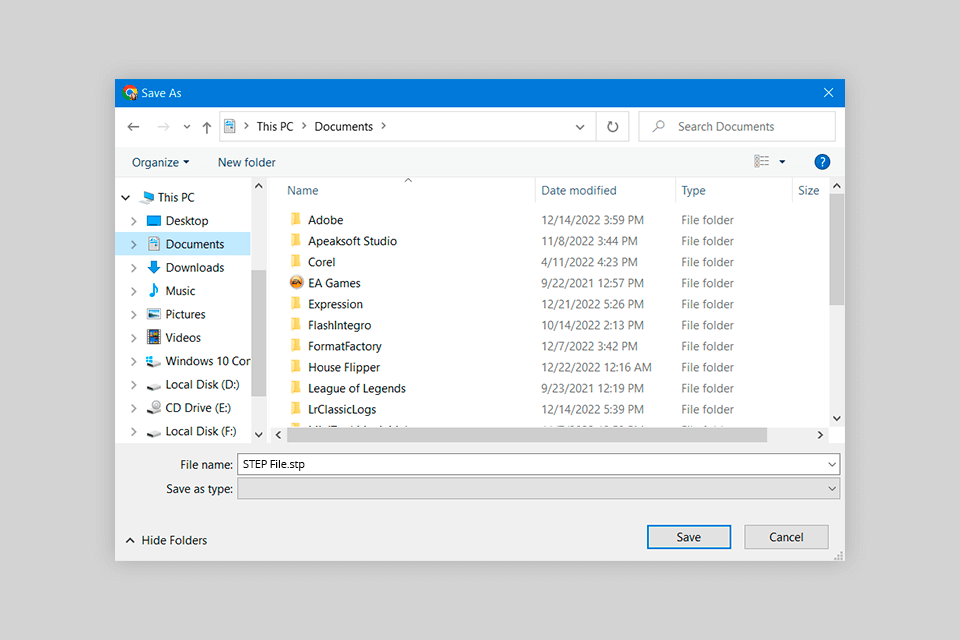Viewport: 960px width, 640px height.
Task: Click the Downloads arrow icon
Action: 154,267
